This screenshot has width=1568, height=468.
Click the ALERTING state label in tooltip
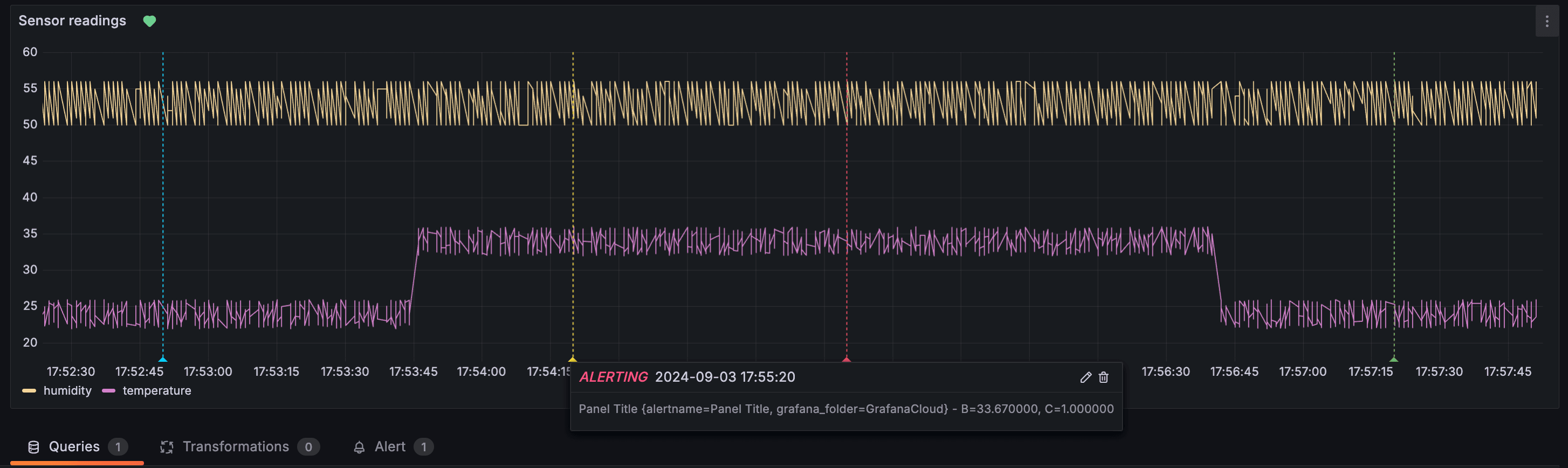tap(613, 377)
